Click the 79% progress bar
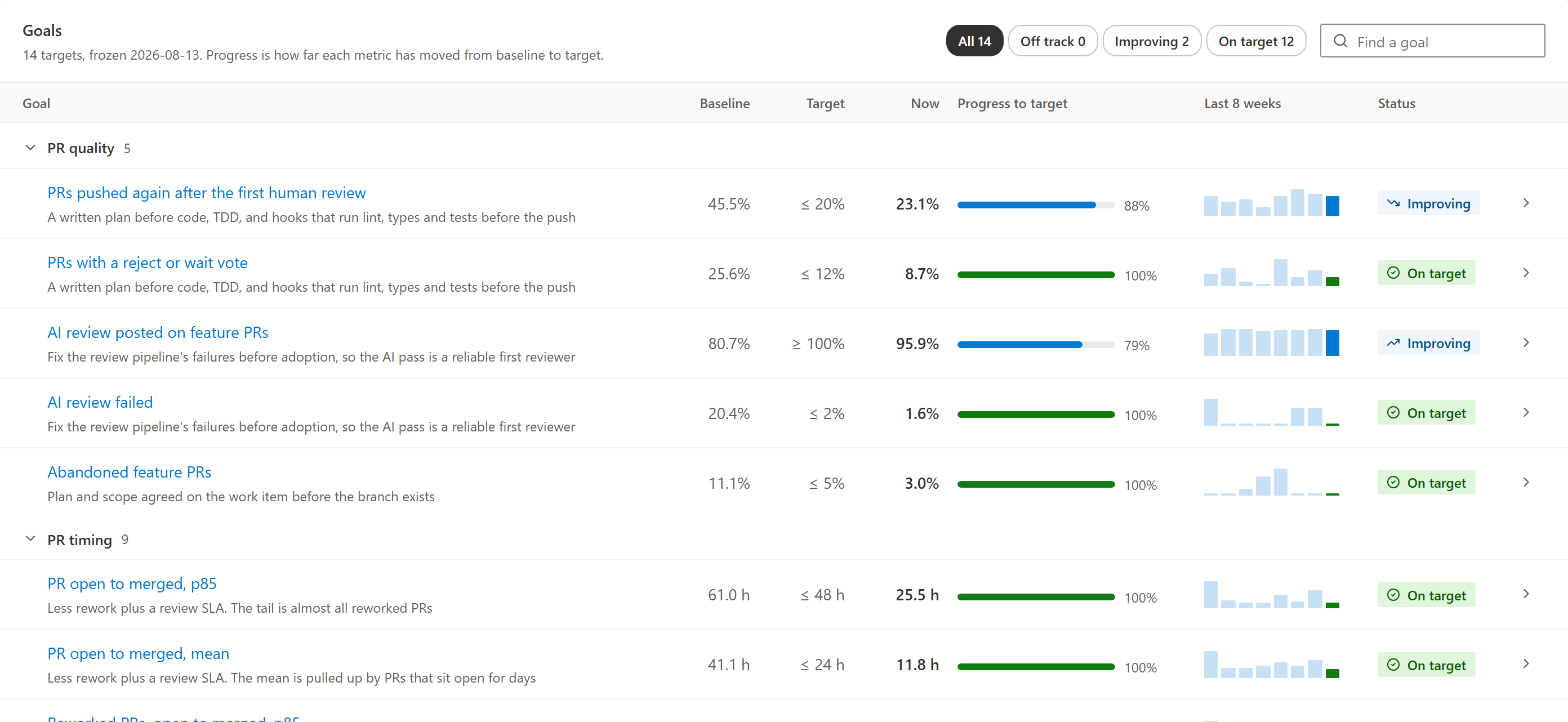 [1035, 345]
